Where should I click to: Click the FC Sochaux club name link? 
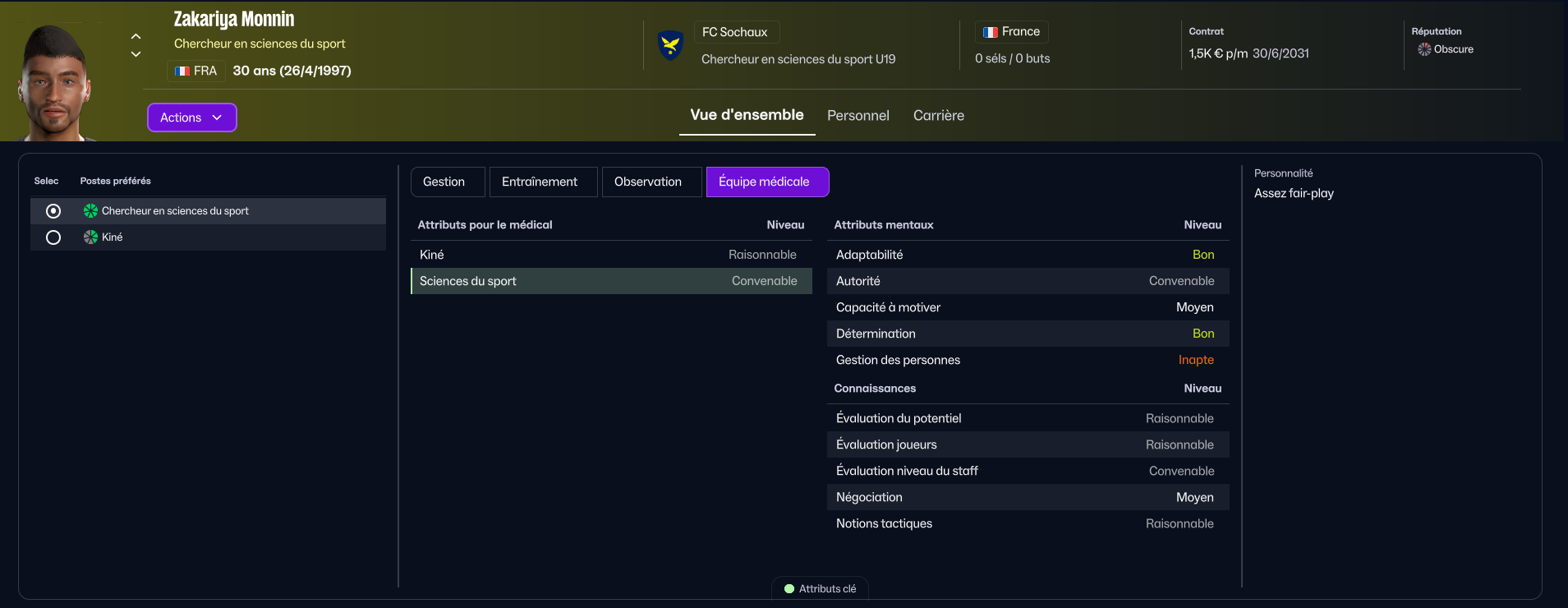(x=734, y=32)
